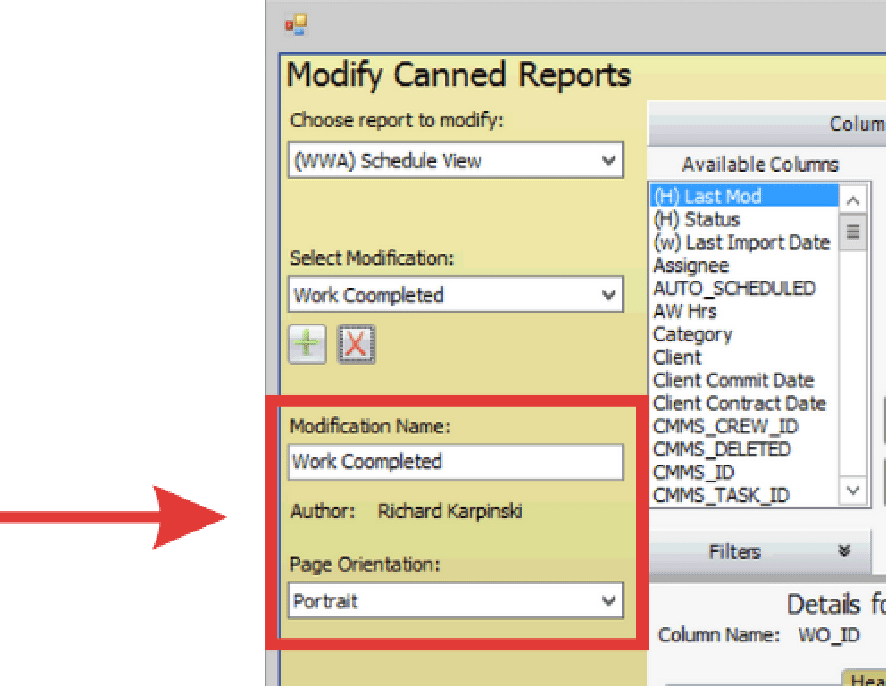
Task: Click the green plus add modification icon
Action: [x=308, y=344]
